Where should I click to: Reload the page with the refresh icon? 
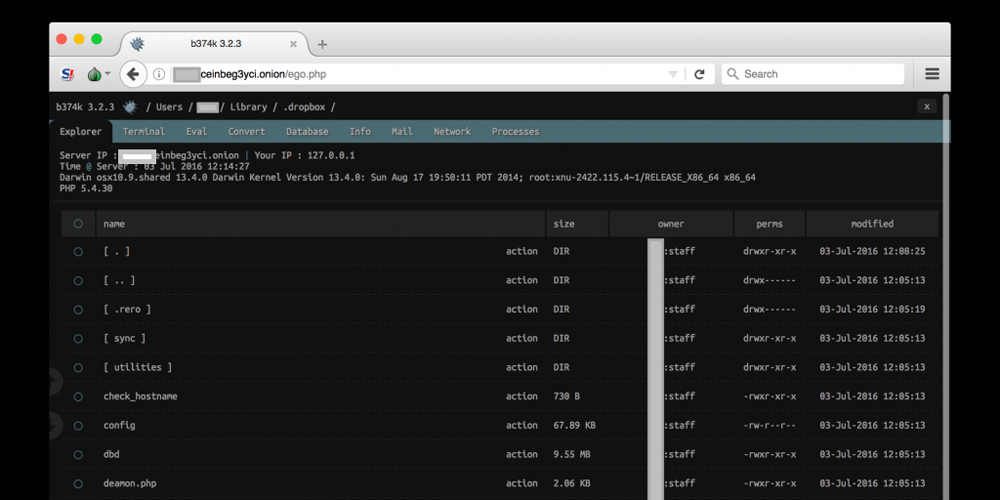pos(700,74)
